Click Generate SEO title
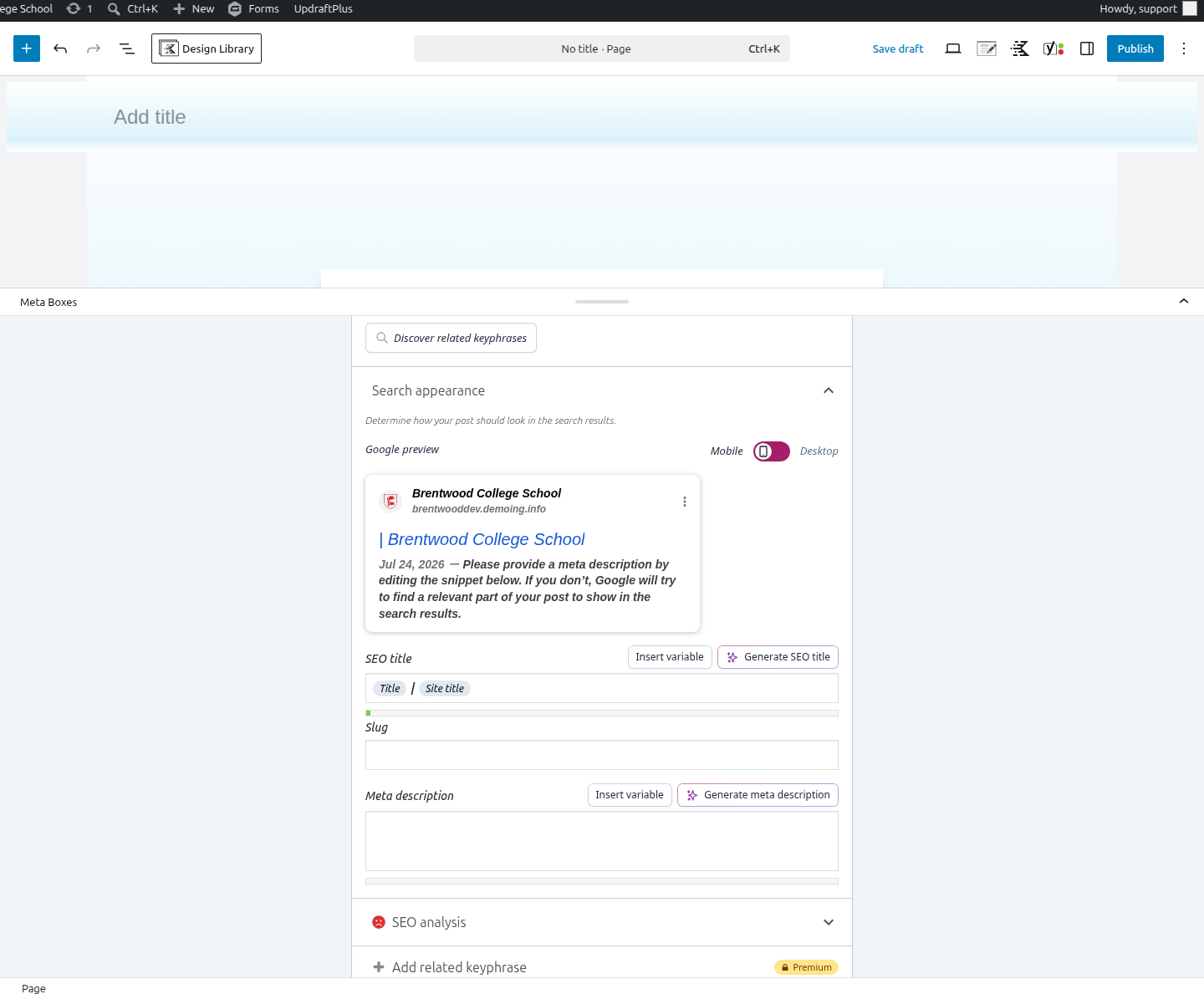Image resolution: width=1204 pixels, height=994 pixels. (x=778, y=657)
